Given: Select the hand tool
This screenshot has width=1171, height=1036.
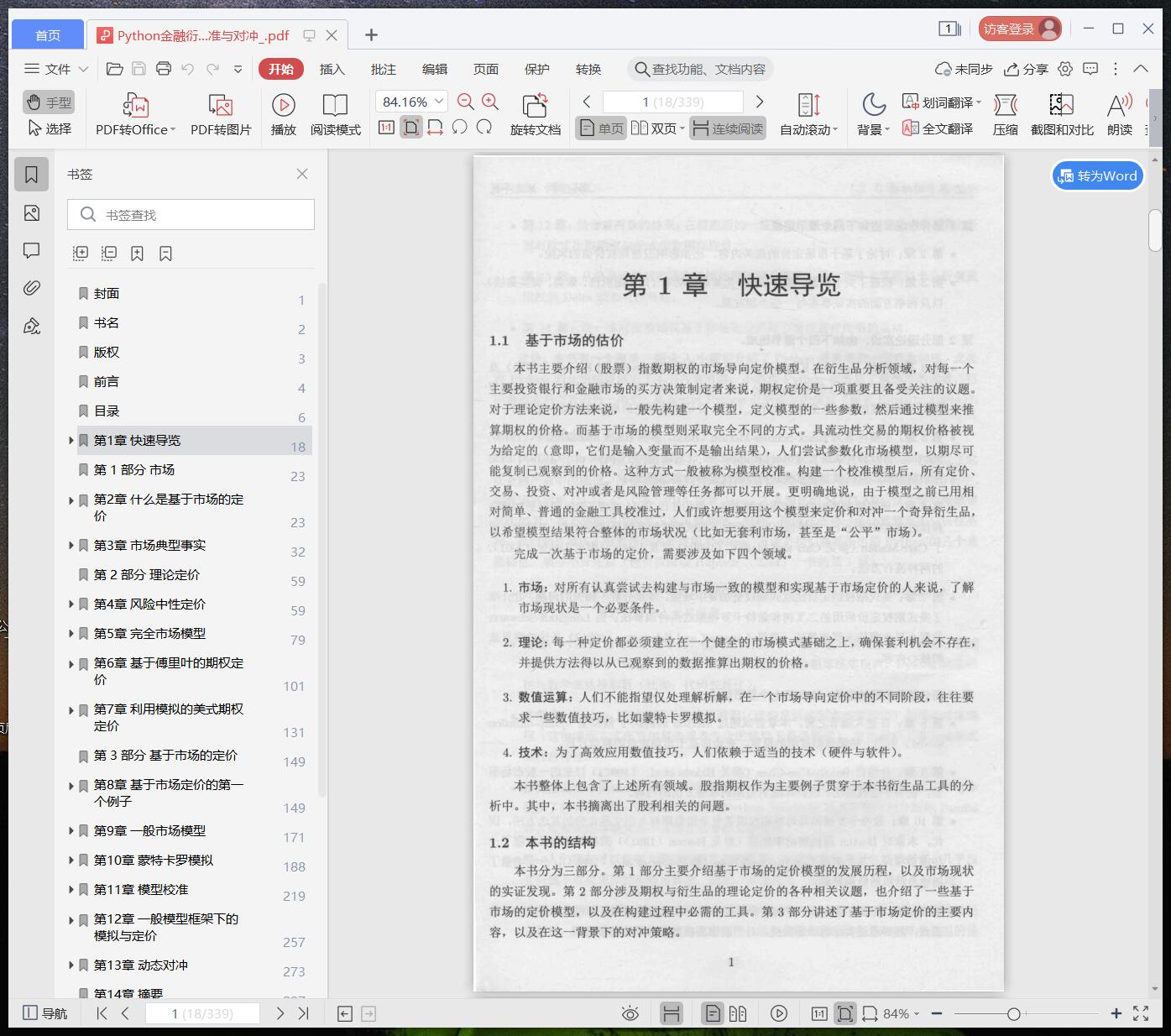Looking at the screenshot, I should [49, 102].
